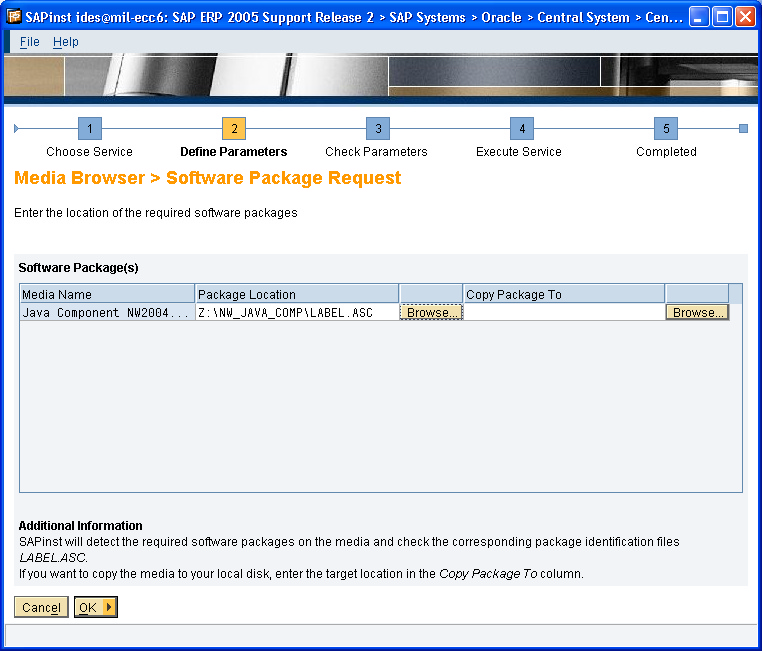Focus the empty Copy Package To field
The width and height of the screenshot is (762, 651).
563,313
